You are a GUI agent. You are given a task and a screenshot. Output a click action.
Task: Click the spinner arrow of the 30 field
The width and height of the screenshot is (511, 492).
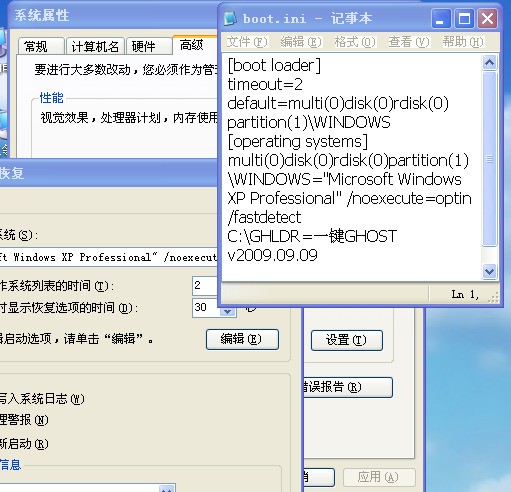[228, 312]
